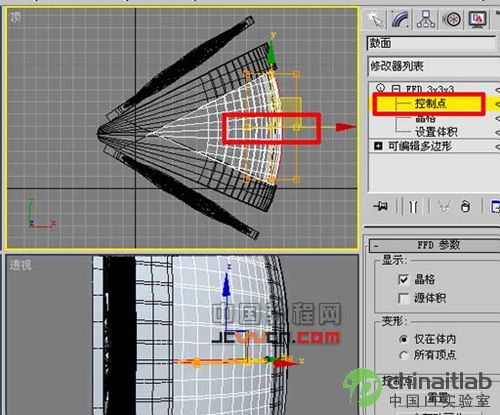Screen dimensions: 500x415
Task: Click the Make Unique icon
Action: tap(444, 207)
